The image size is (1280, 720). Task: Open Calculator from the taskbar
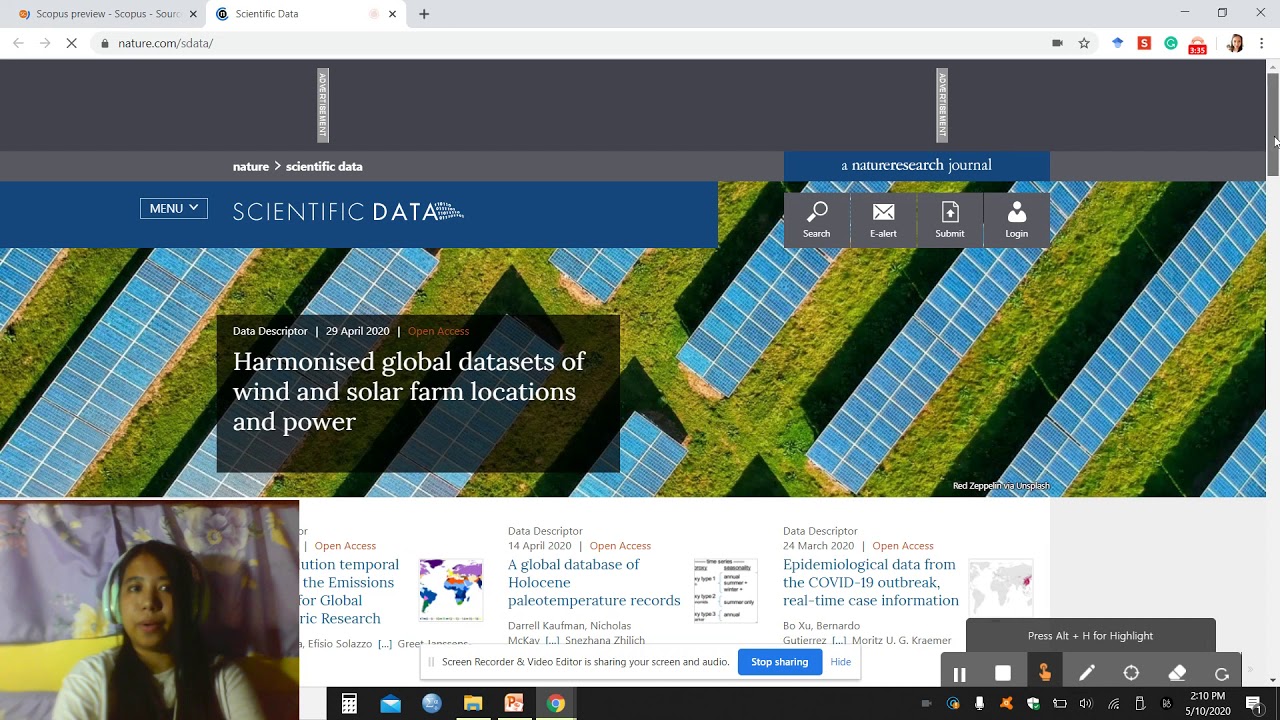[349, 704]
